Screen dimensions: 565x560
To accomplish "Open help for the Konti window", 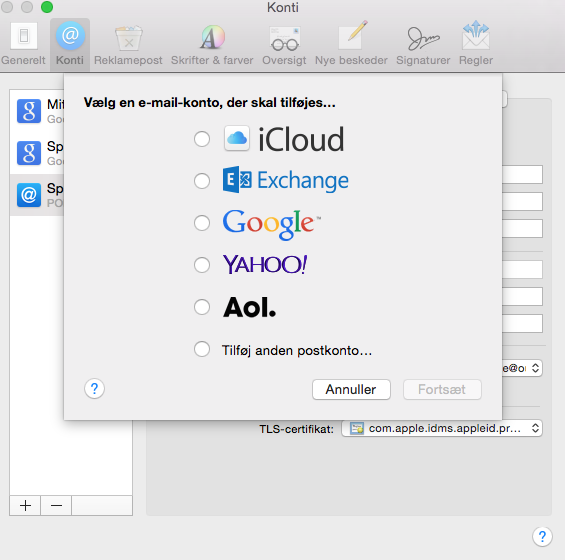I will click(542, 537).
